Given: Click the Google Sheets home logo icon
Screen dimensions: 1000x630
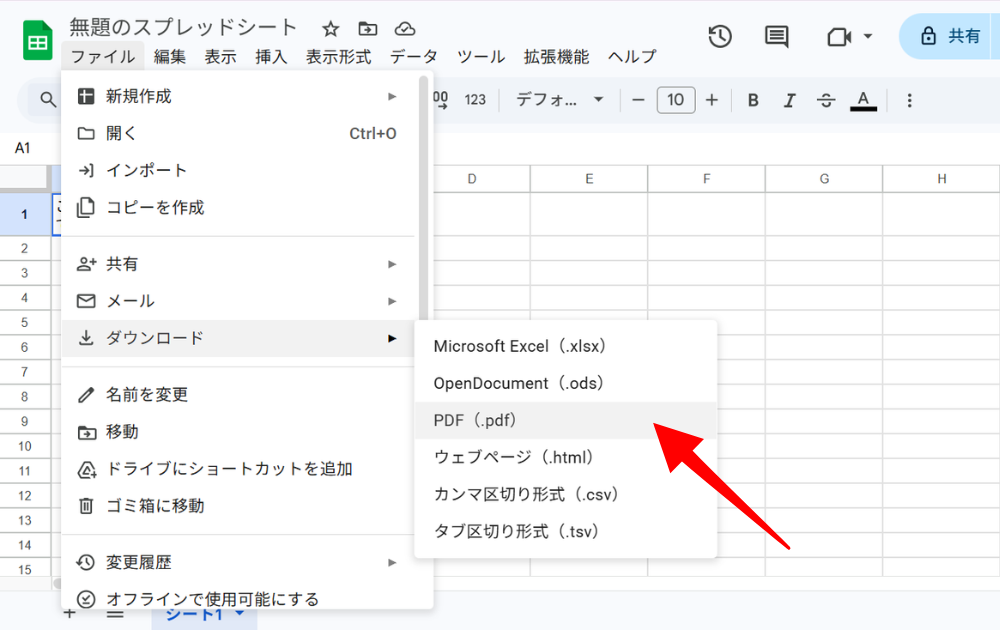Looking at the screenshot, I should click(x=38, y=40).
